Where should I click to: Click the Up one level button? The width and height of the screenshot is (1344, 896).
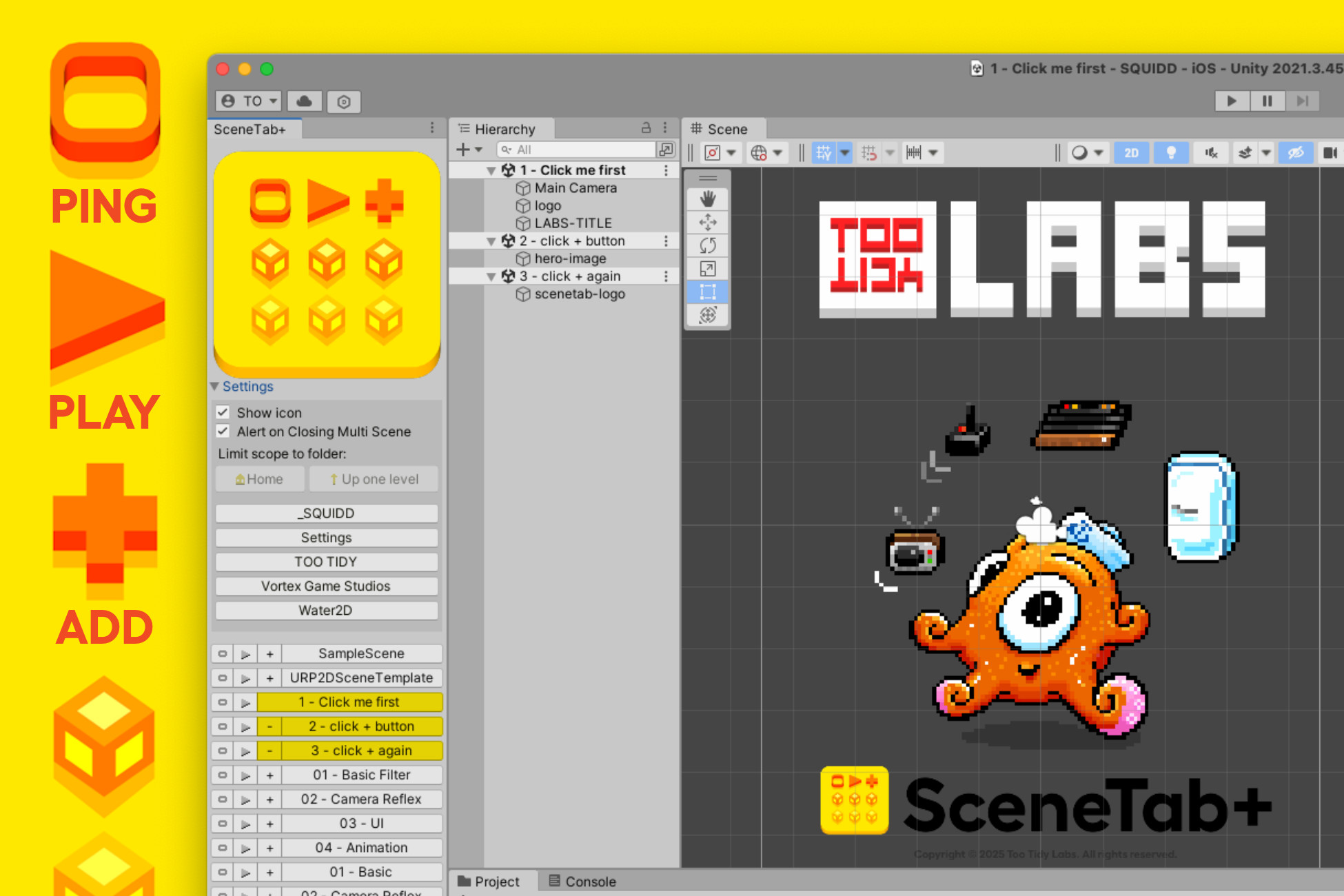click(x=374, y=478)
